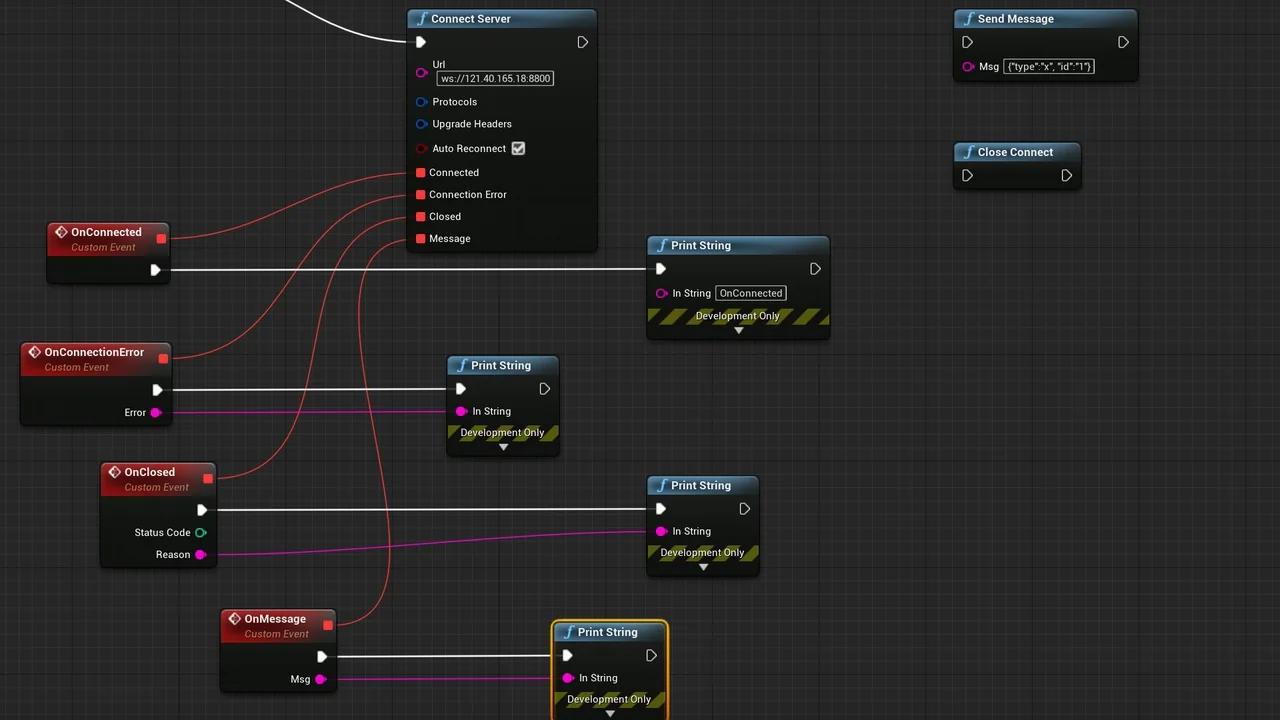The width and height of the screenshot is (1280, 720).
Task: Click the Url field showing the websocket address
Action: point(494,78)
